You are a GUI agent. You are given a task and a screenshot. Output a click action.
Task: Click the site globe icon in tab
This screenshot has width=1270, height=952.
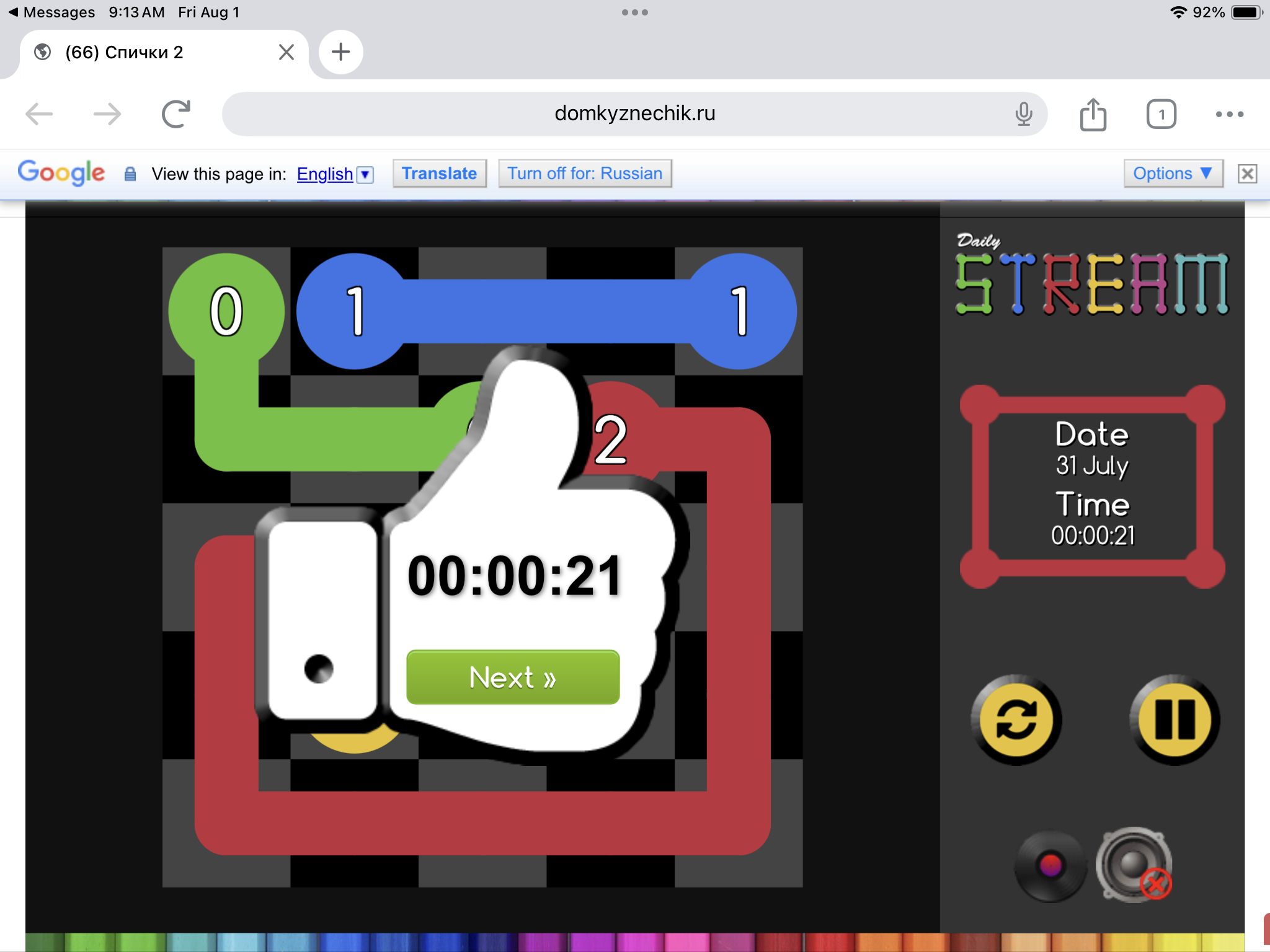(43, 52)
